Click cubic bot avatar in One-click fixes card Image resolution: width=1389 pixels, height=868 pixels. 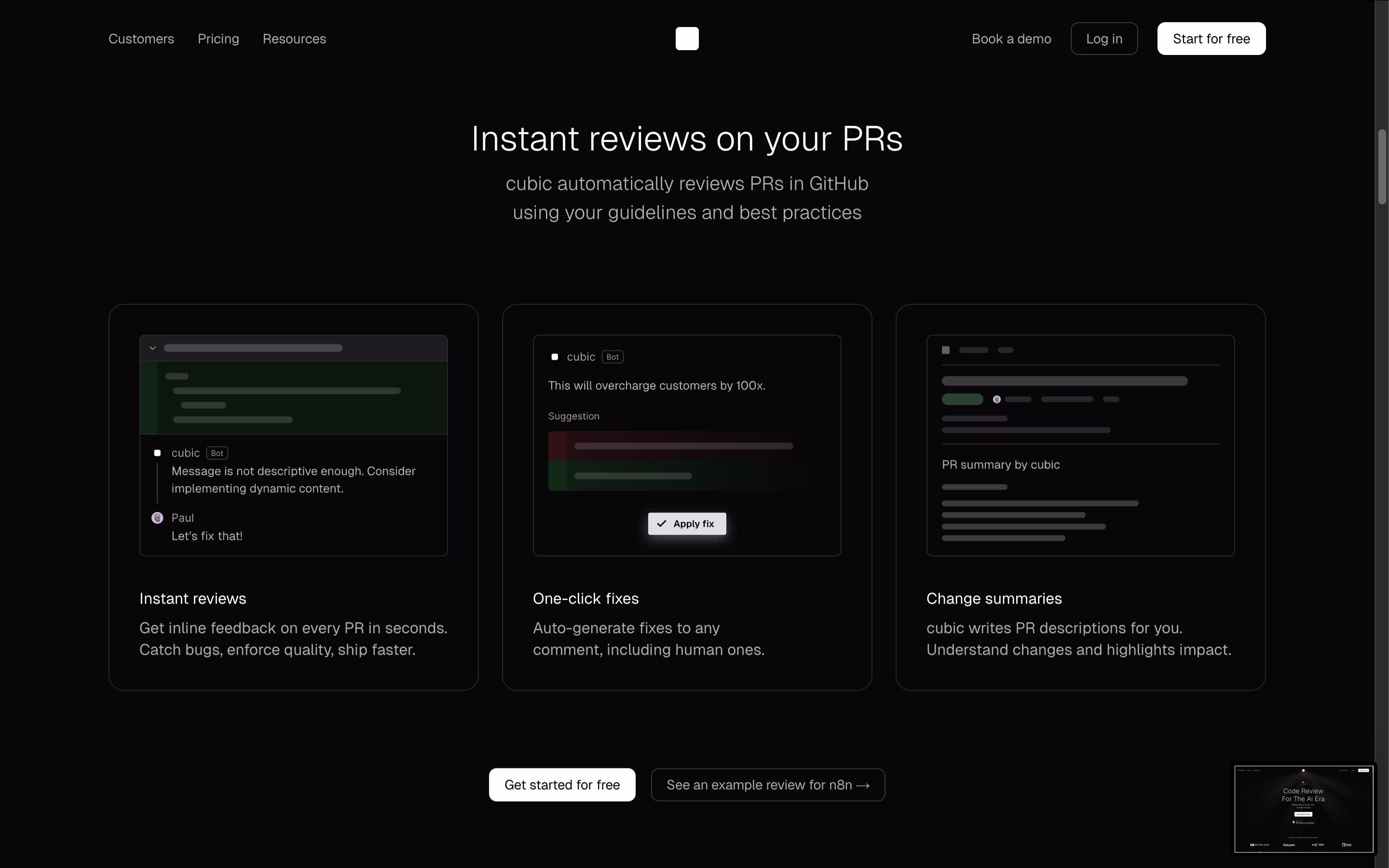[555, 357]
